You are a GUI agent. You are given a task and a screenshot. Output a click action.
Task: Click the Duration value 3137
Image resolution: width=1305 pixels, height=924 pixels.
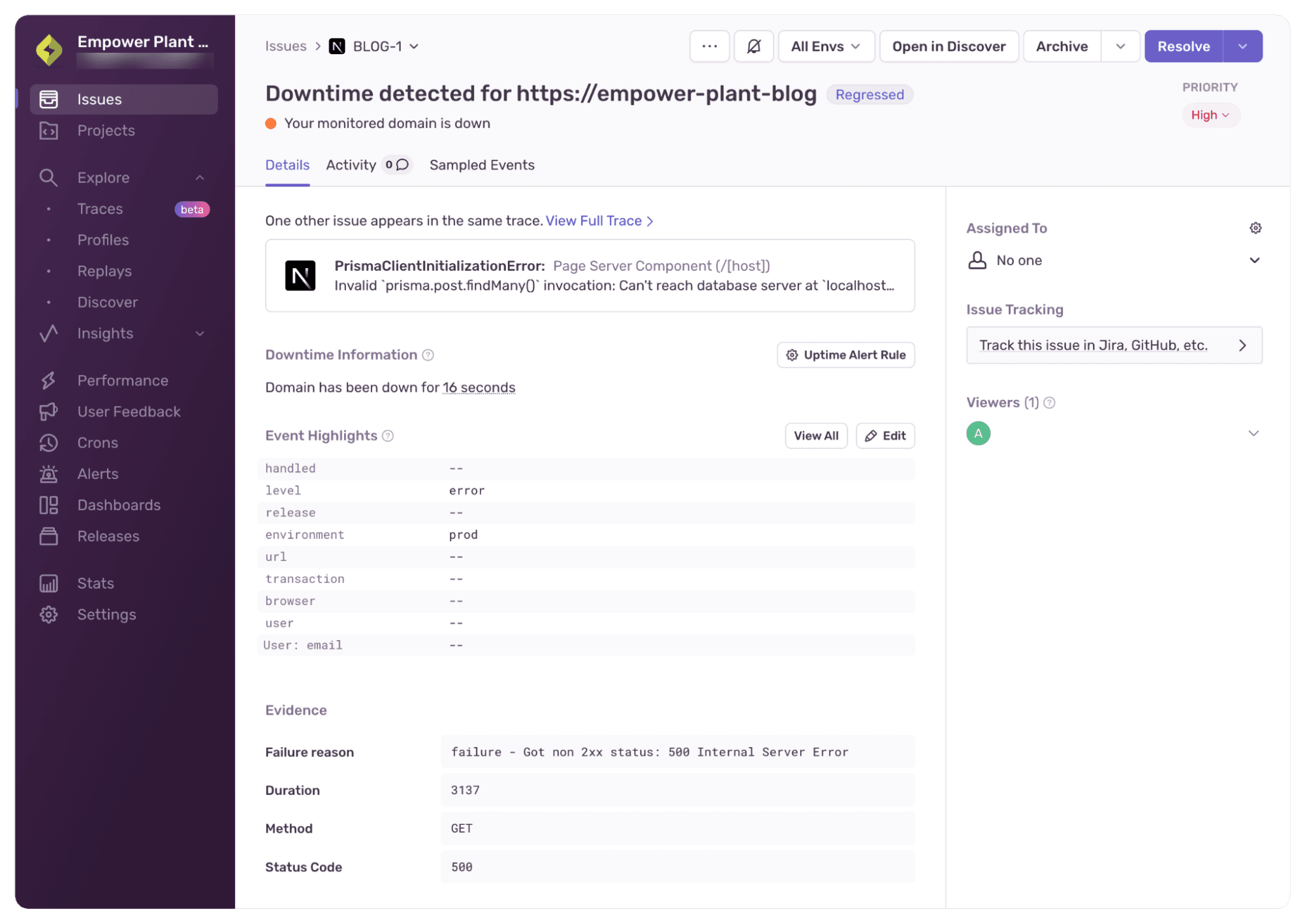[x=465, y=790]
